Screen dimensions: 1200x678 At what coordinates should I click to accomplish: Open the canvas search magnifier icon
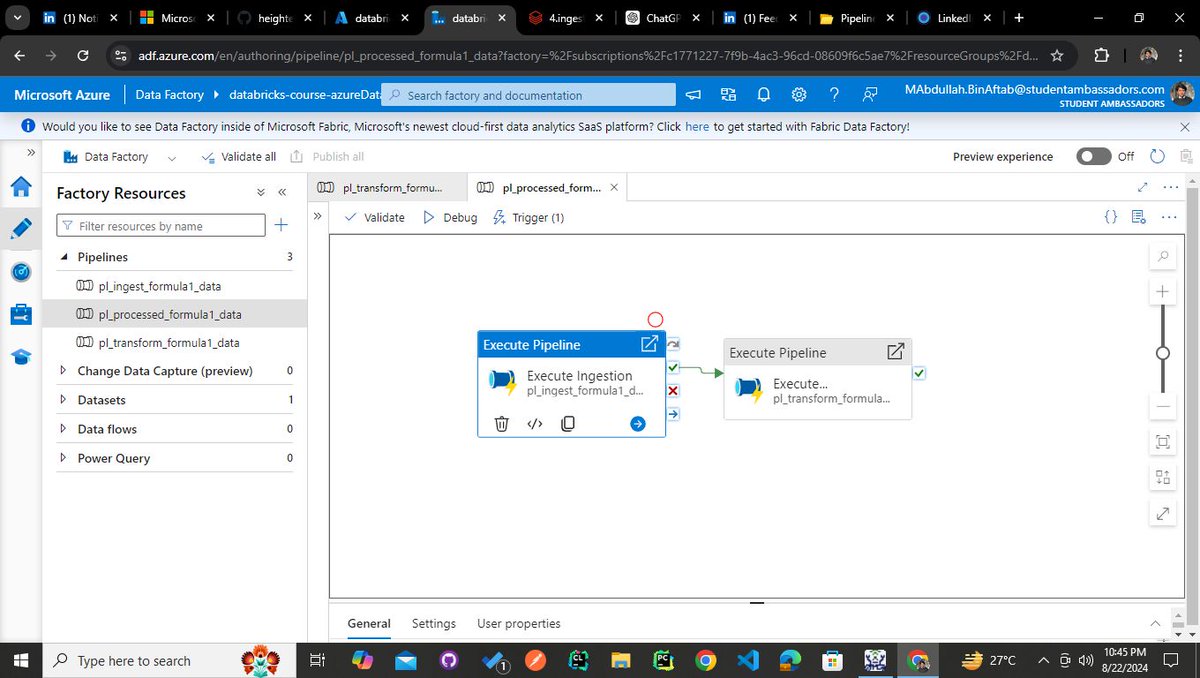[x=1163, y=257]
